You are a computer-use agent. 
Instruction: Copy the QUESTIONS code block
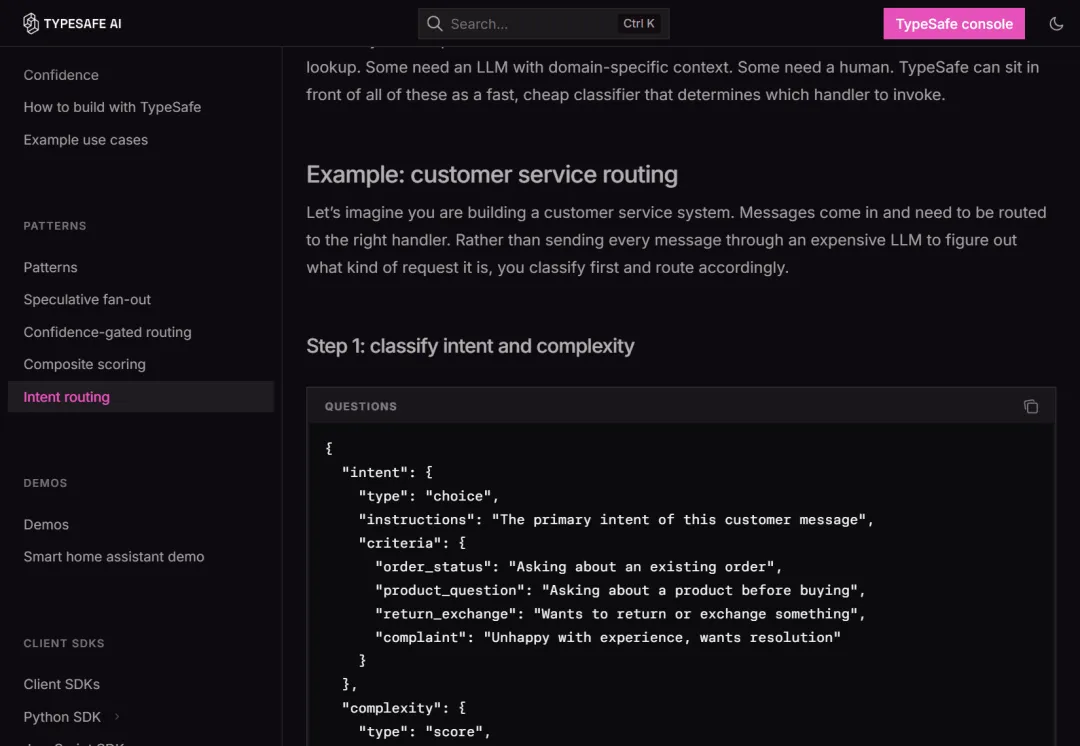point(1030,406)
